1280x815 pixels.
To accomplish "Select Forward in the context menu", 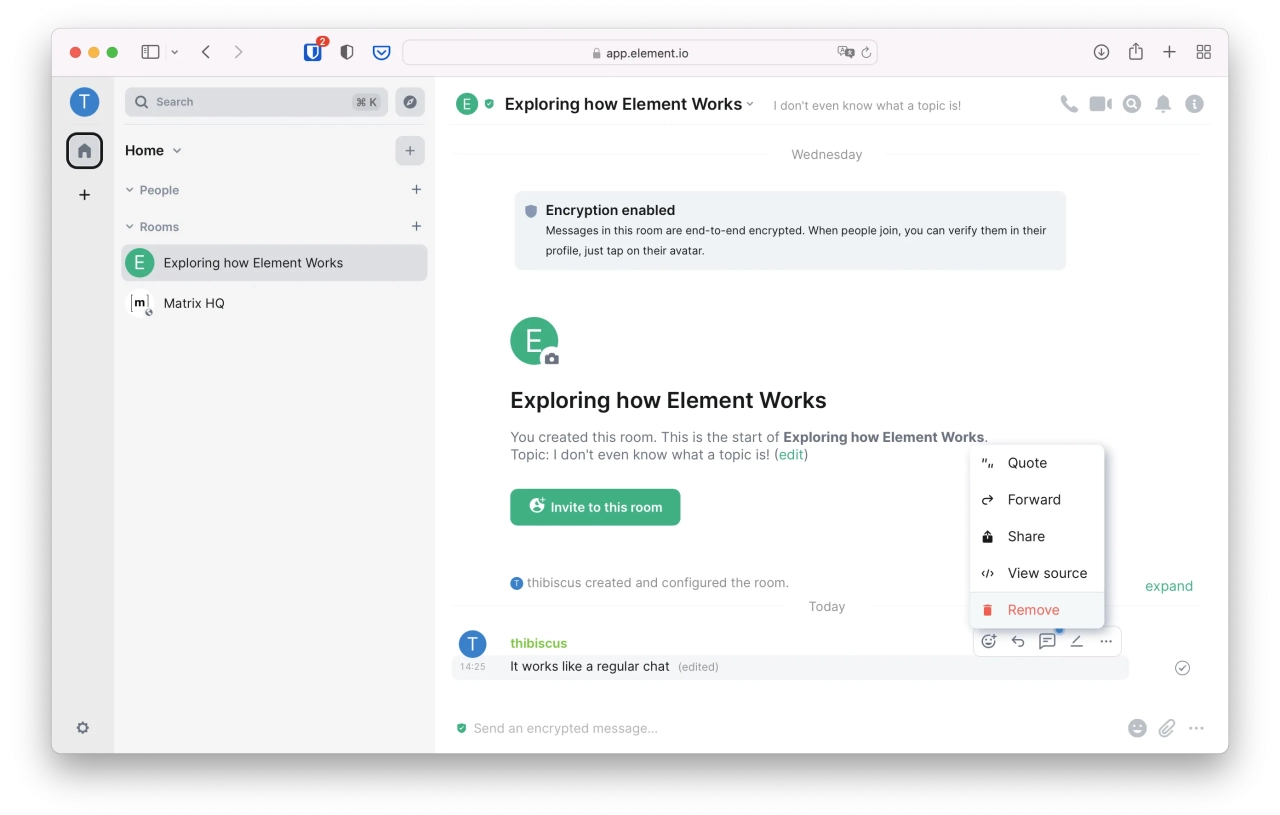I will point(1034,500).
